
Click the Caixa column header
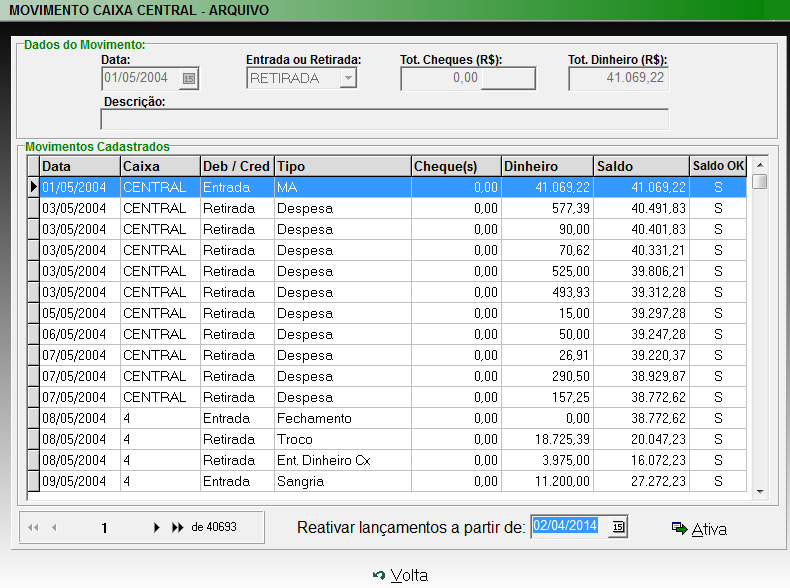coord(160,166)
